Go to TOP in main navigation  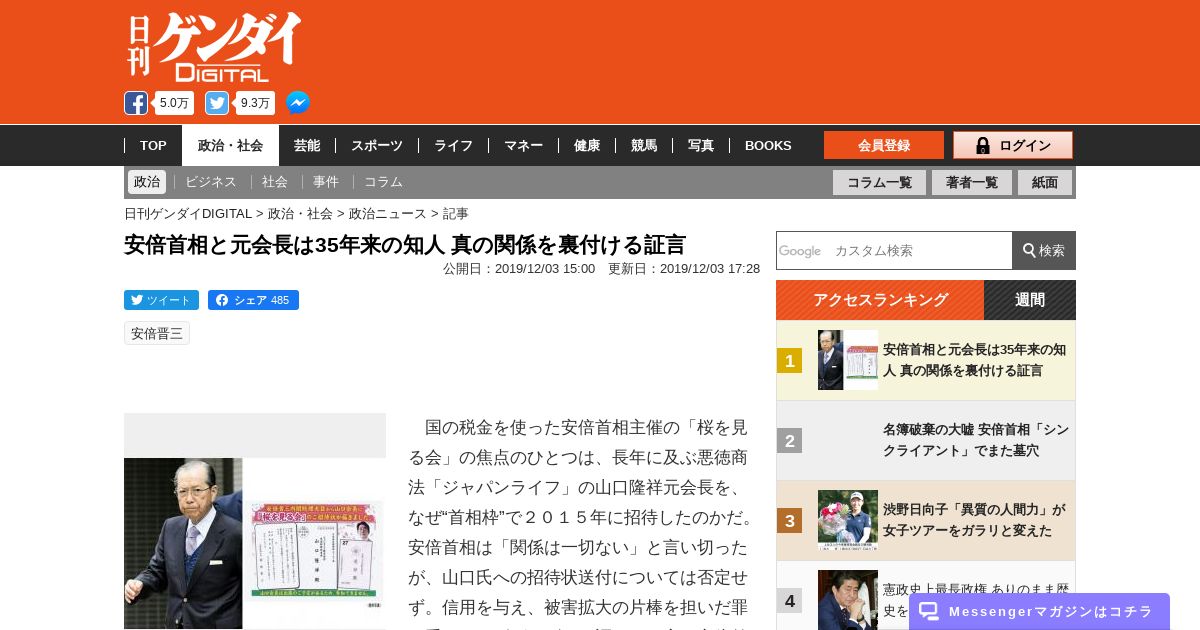pyautogui.click(x=153, y=145)
